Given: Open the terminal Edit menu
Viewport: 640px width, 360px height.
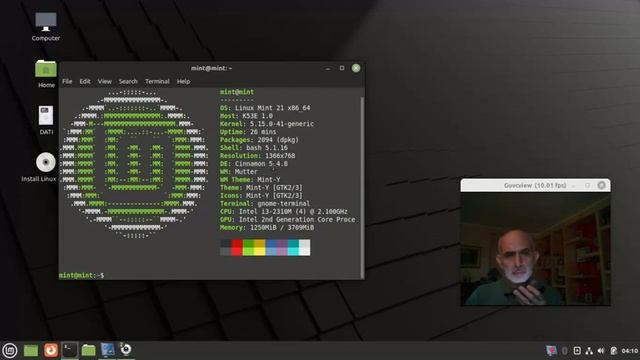Looking at the screenshot, I should pos(85,81).
